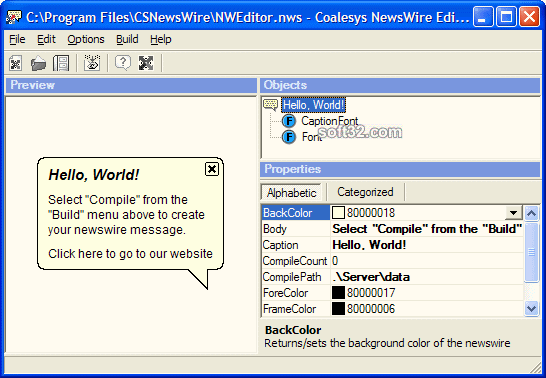Select the CompileCount property name

(x=296, y=261)
